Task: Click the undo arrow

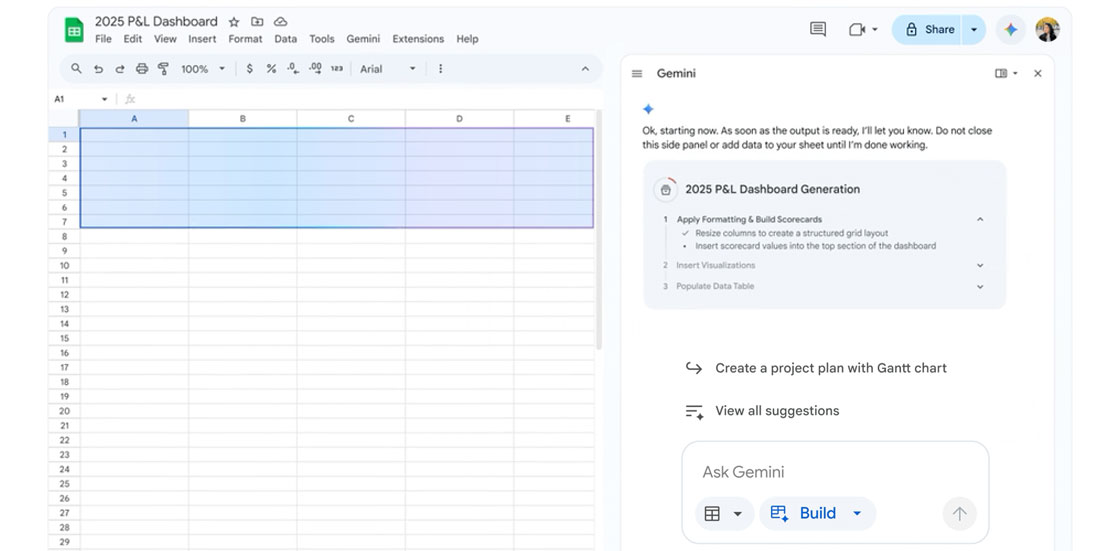Action: 99,69
